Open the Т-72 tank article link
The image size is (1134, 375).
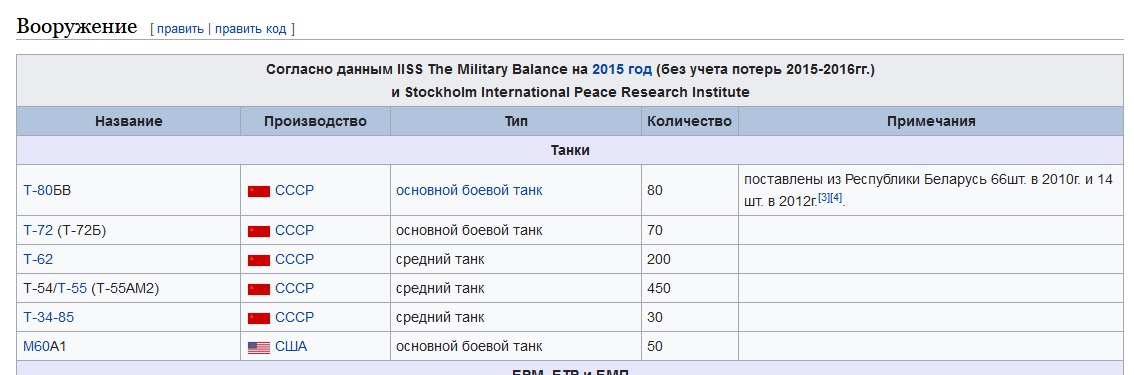tap(38, 230)
